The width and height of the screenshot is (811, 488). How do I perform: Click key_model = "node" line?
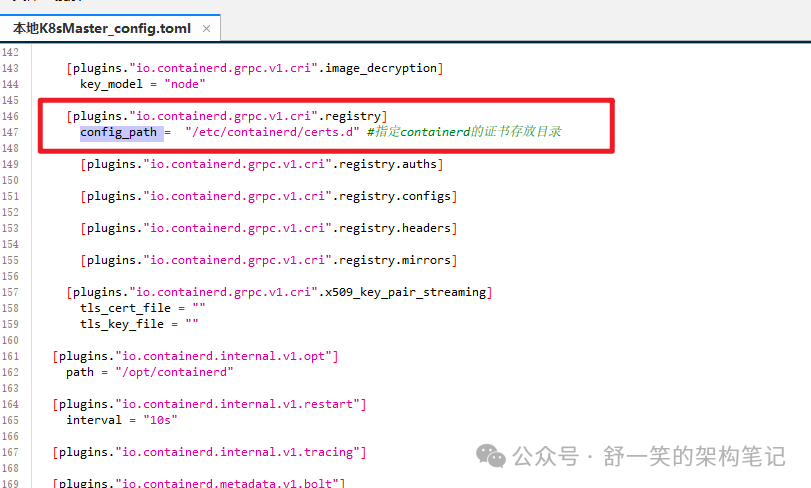pos(143,84)
